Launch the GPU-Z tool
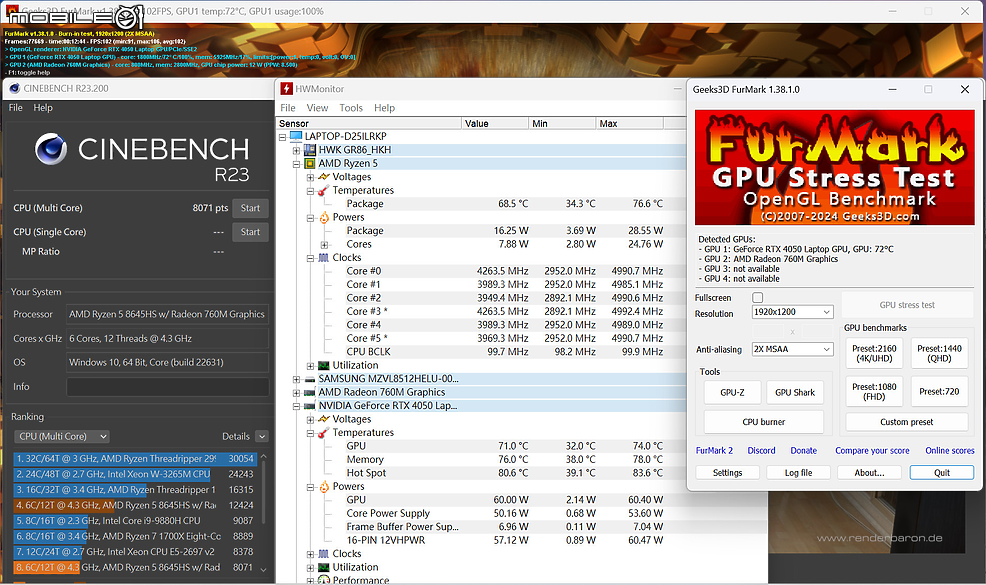Image resolution: width=986 pixels, height=585 pixels. pyautogui.click(x=733, y=393)
